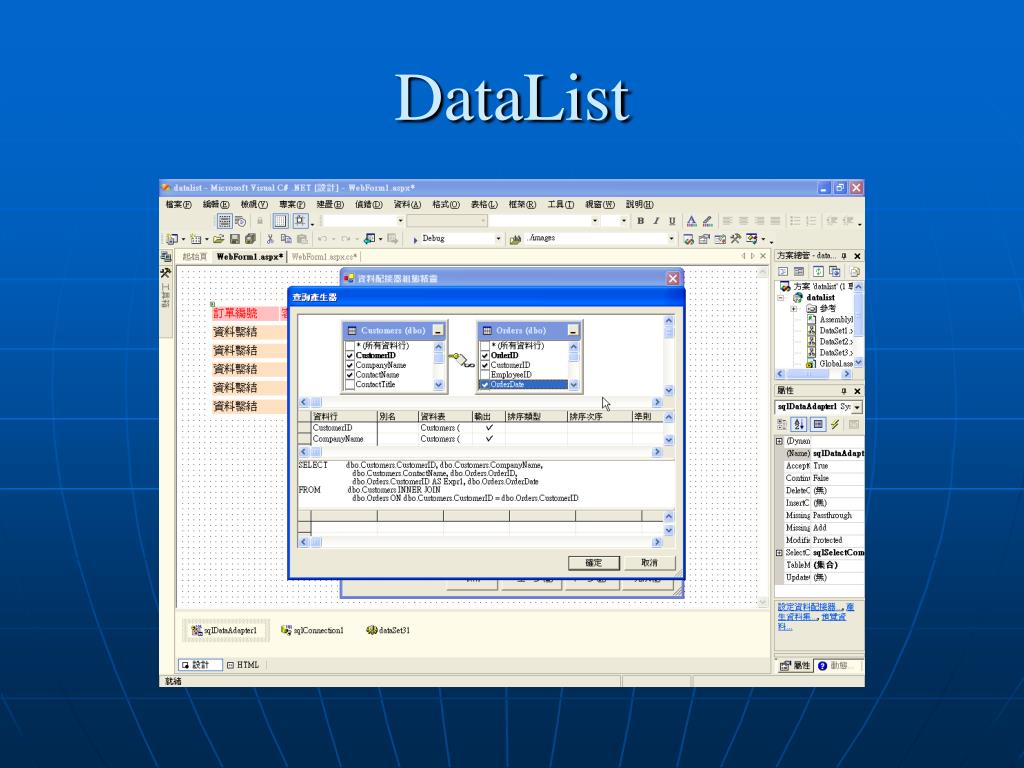Click the background highlight pen icon
The image size is (1024, 768).
(707, 221)
